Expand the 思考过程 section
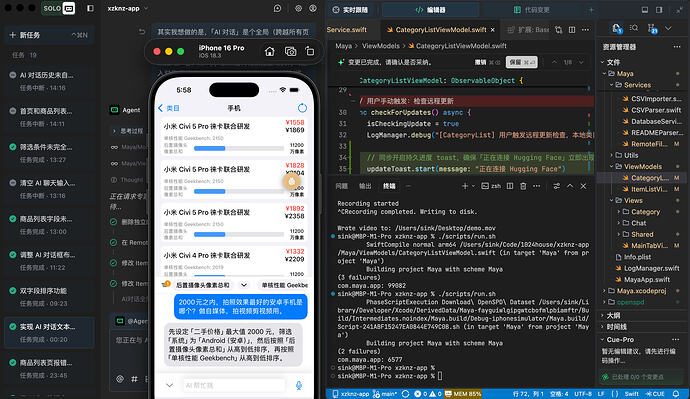 (128, 131)
